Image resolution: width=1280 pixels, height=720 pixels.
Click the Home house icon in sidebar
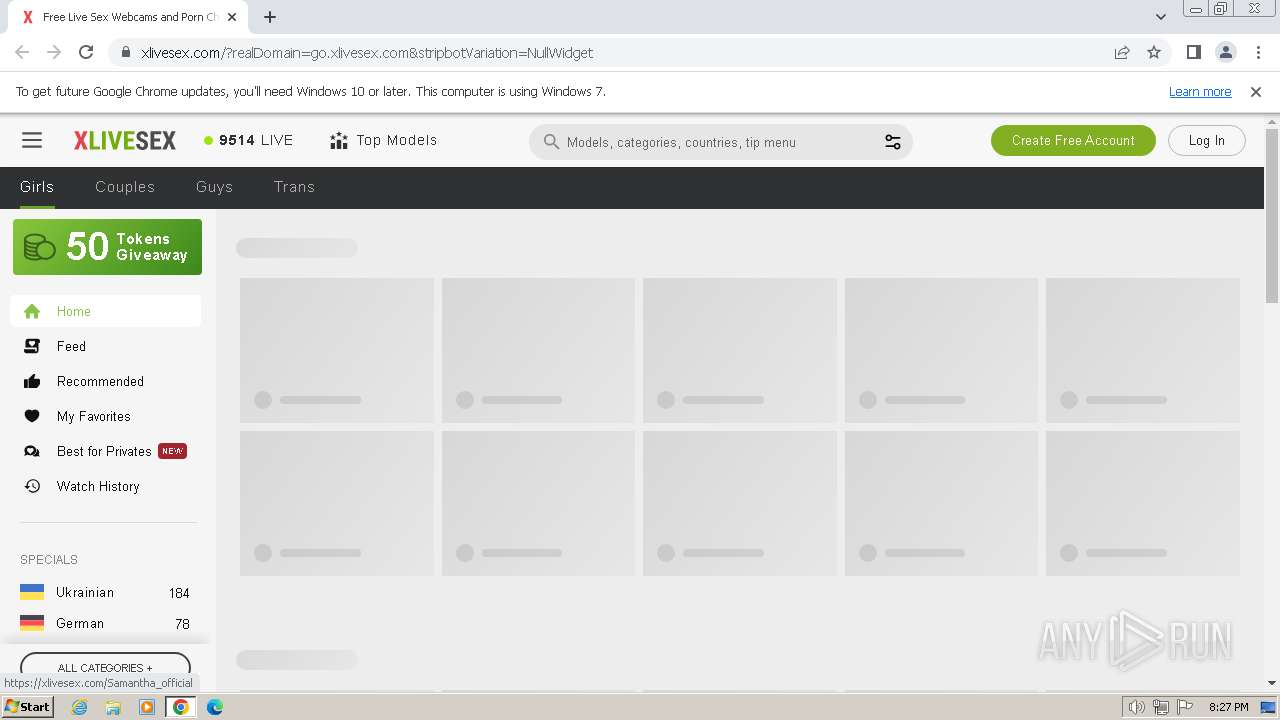coord(32,311)
